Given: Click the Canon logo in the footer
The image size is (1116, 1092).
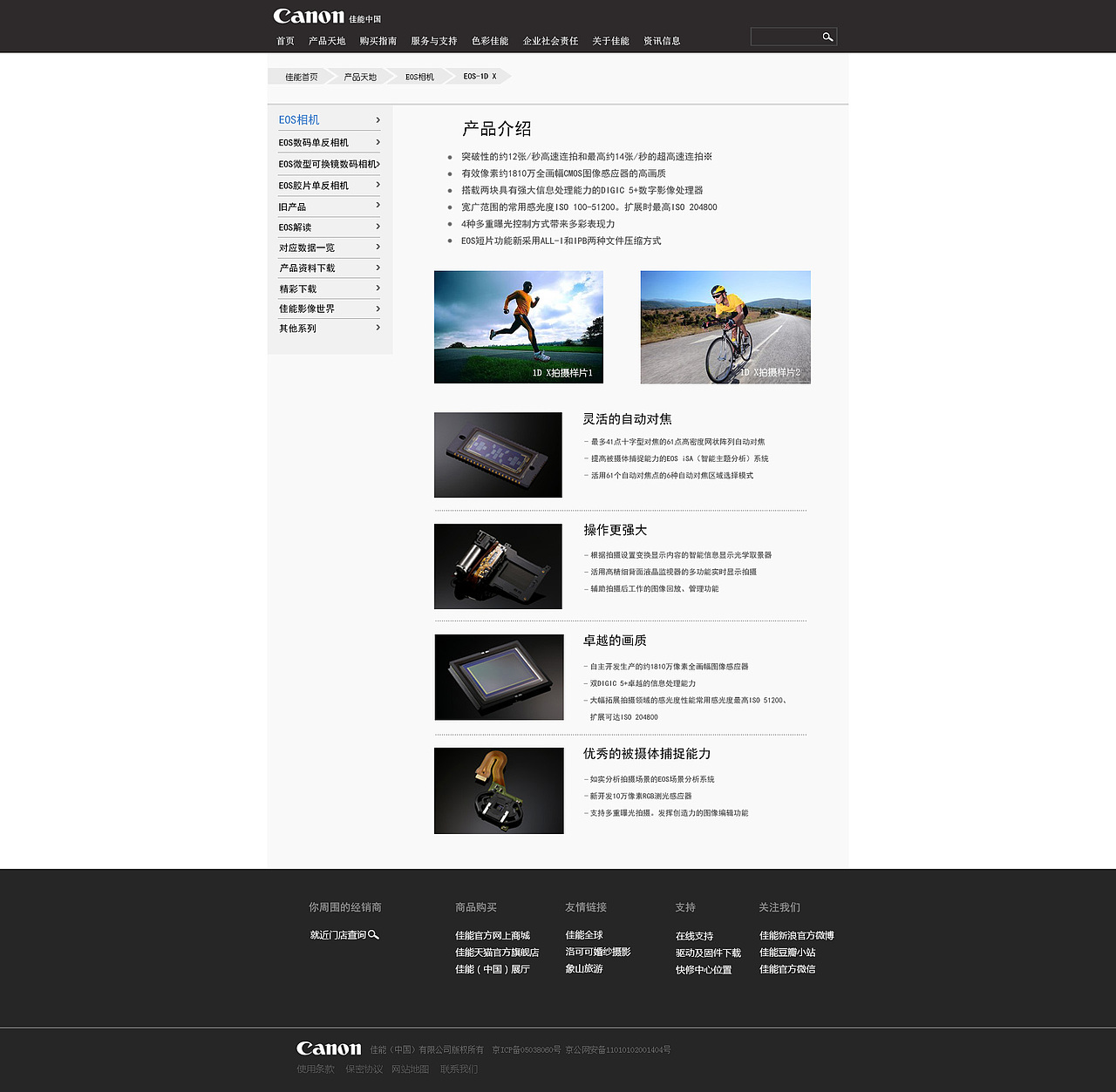Looking at the screenshot, I should pos(329,1048).
